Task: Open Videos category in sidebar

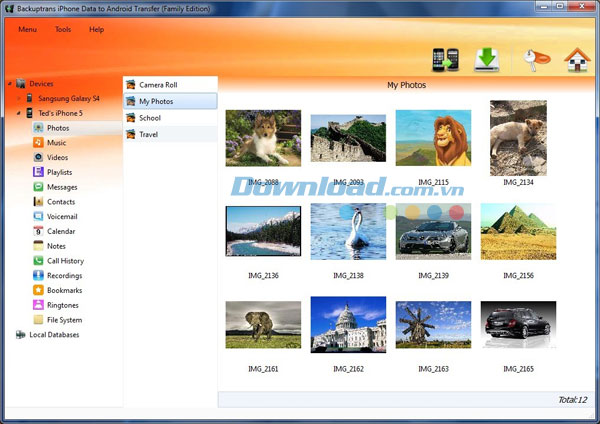Action: tap(58, 157)
